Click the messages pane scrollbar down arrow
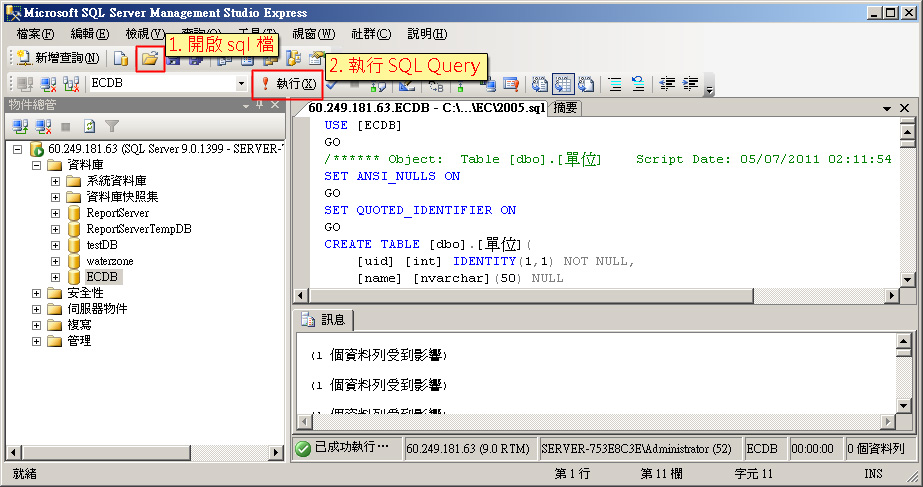The width and height of the screenshot is (923, 487). click(904, 405)
